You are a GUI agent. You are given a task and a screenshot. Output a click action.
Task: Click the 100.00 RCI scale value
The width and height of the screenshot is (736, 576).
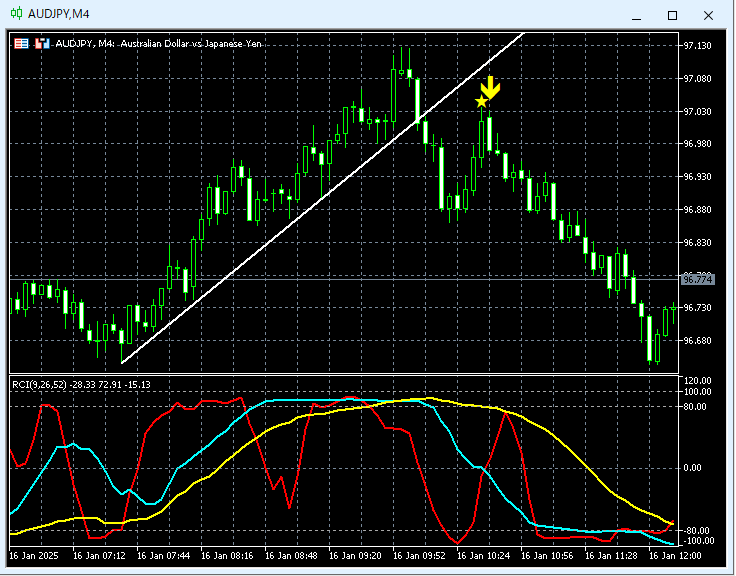698,392
